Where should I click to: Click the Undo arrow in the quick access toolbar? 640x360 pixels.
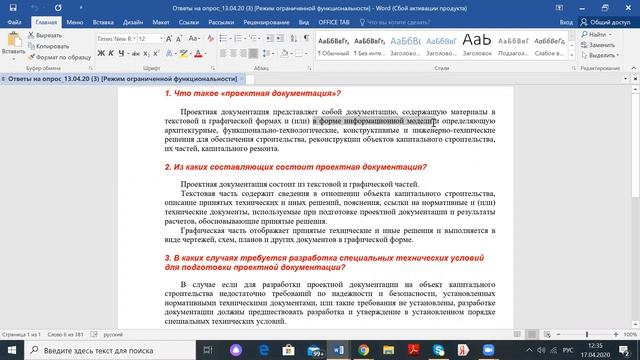click(34, 8)
